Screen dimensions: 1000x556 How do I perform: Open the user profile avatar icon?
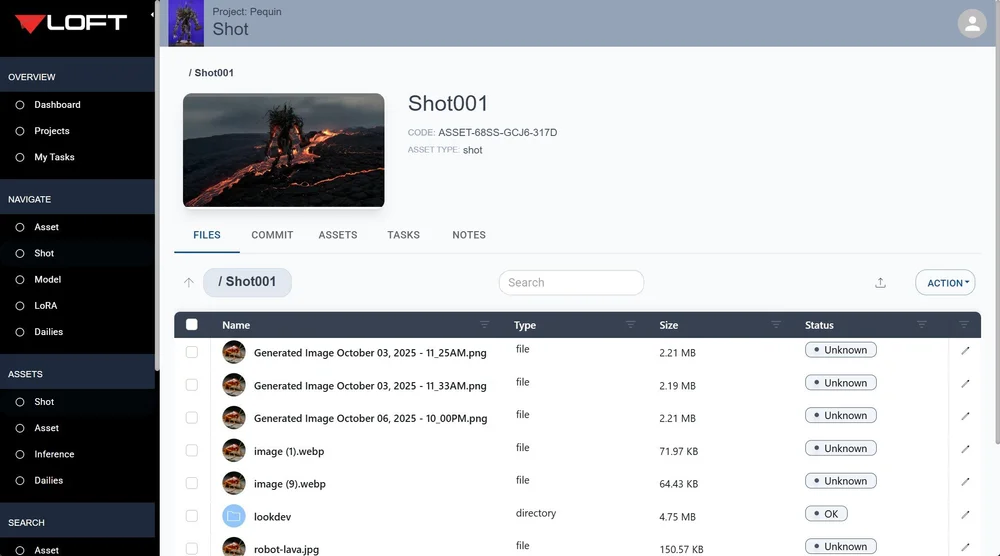pyautogui.click(x=972, y=24)
